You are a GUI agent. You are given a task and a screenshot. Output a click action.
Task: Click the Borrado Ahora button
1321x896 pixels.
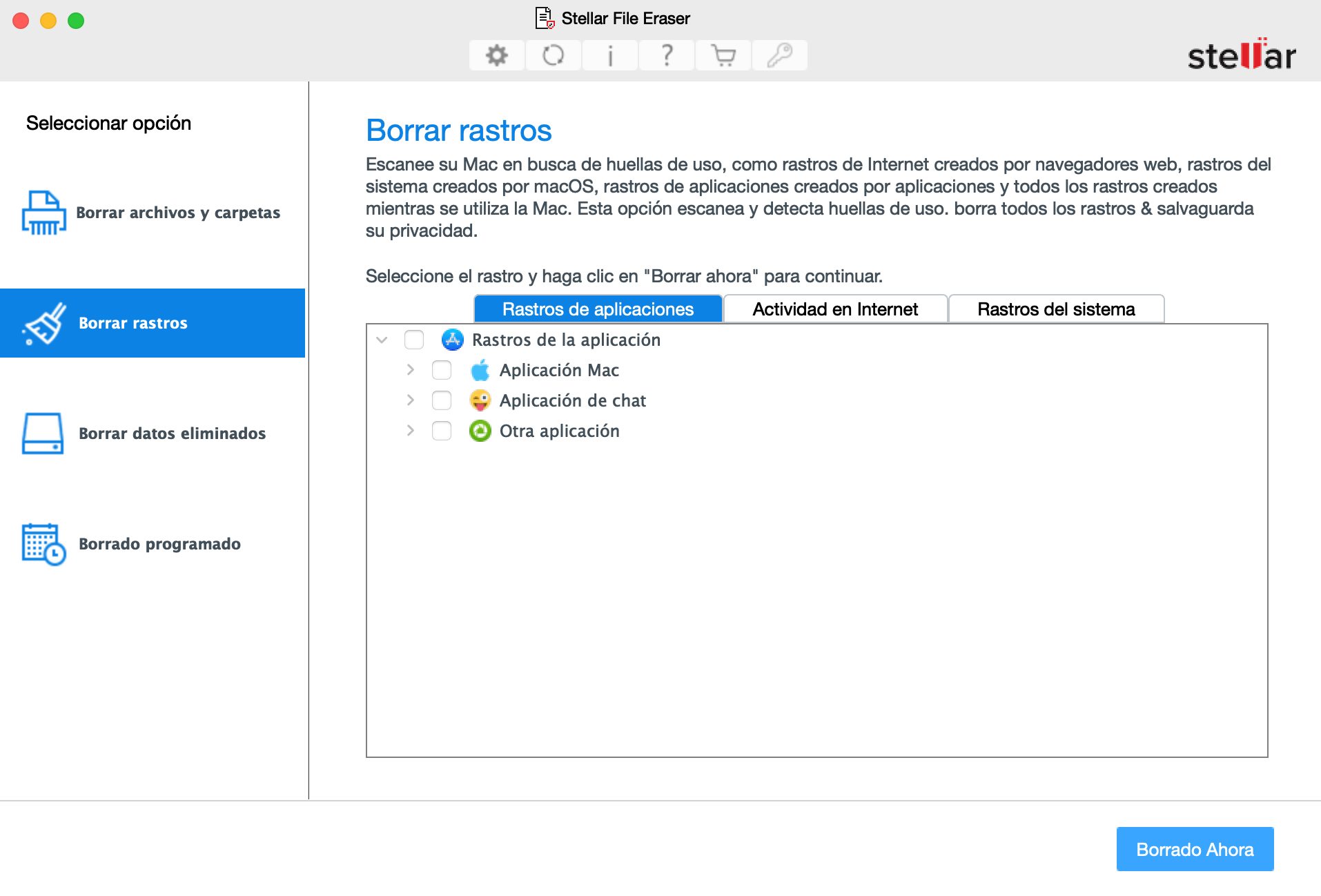(x=1195, y=849)
